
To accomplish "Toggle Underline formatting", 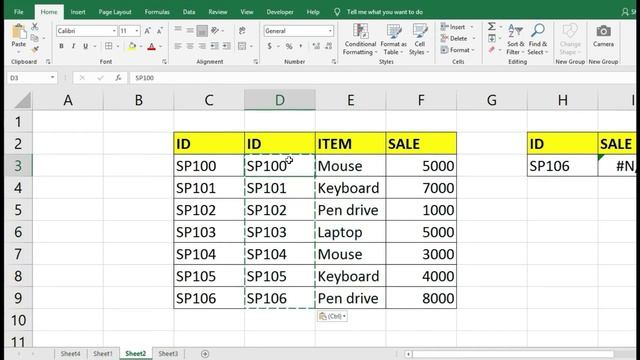I will (85, 46).
